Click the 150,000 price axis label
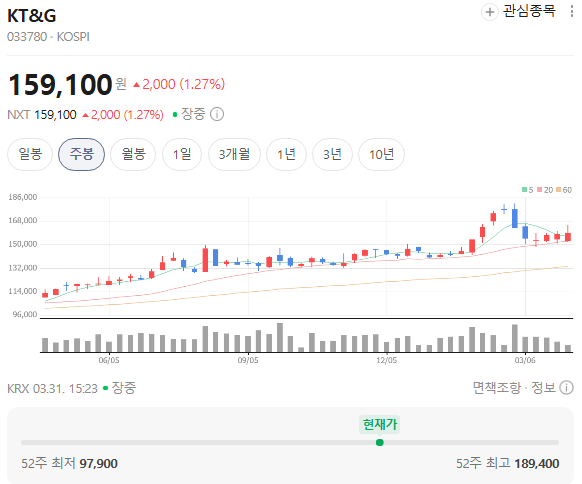The height and width of the screenshot is (484, 582). [23, 244]
